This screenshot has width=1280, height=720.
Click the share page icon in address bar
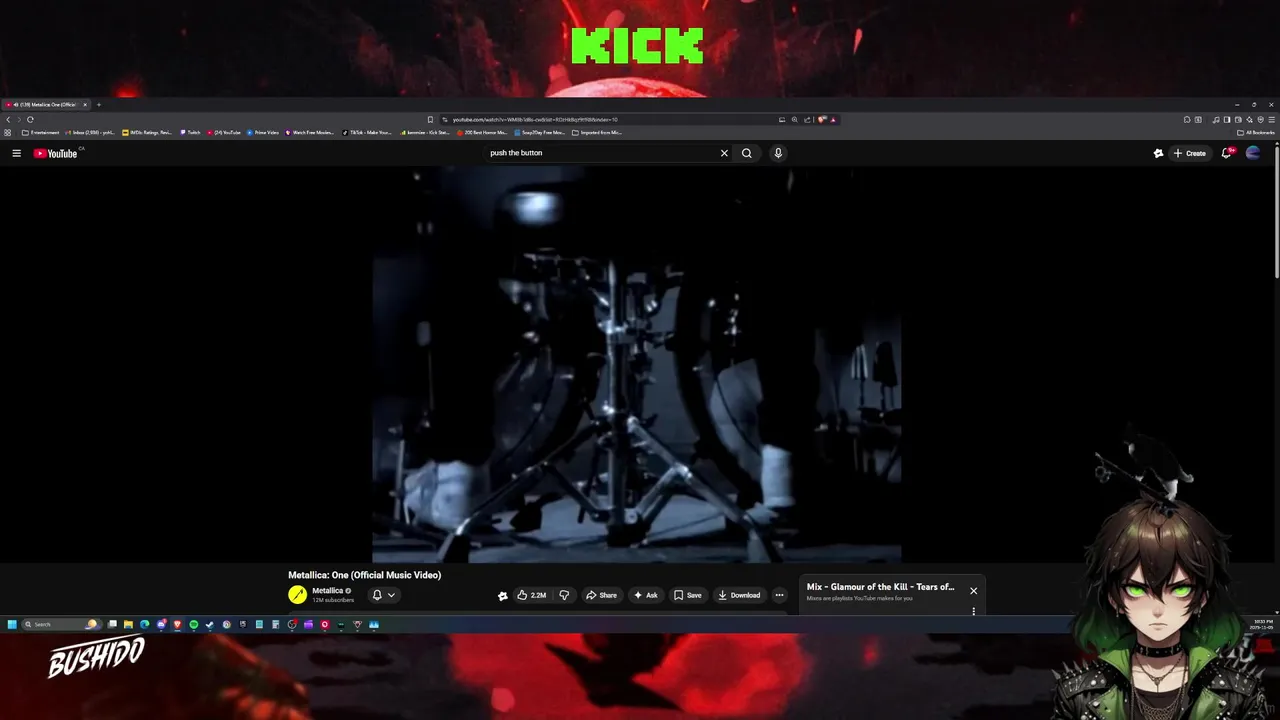point(807,119)
